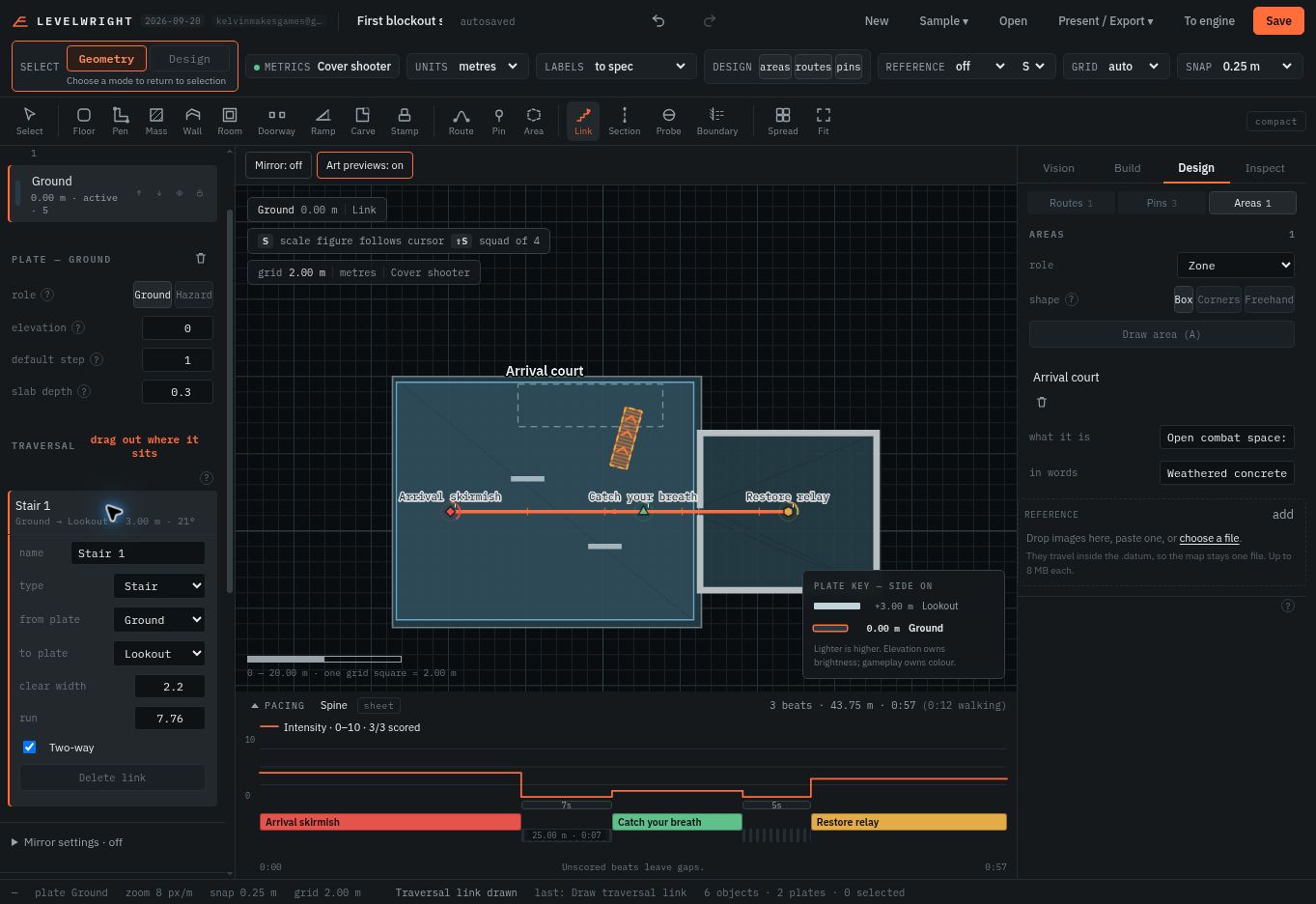Toggle Mirror: off

coord(279,165)
